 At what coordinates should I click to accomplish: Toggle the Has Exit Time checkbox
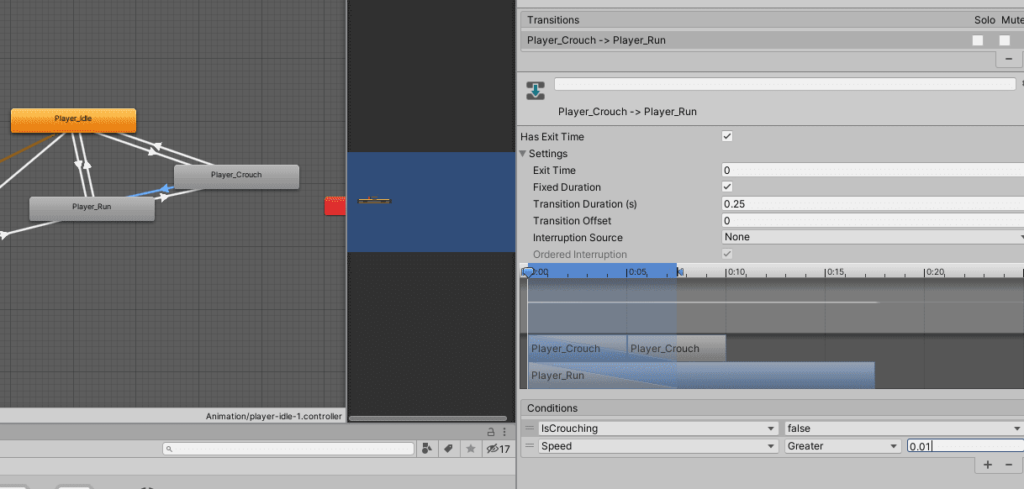pos(727,137)
